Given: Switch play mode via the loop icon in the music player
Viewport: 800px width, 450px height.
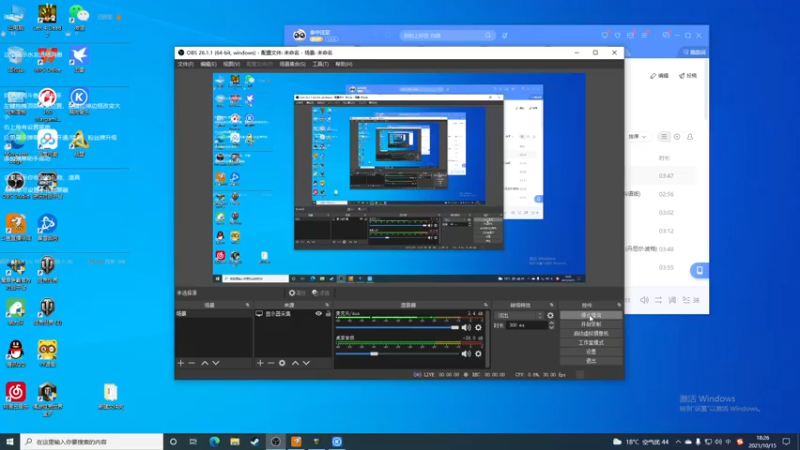Looking at the screenshot, I should pos(658,300).
